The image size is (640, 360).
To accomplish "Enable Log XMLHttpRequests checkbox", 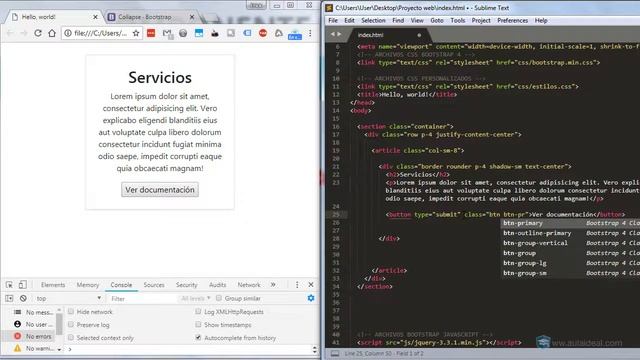I will coord(198,311).
